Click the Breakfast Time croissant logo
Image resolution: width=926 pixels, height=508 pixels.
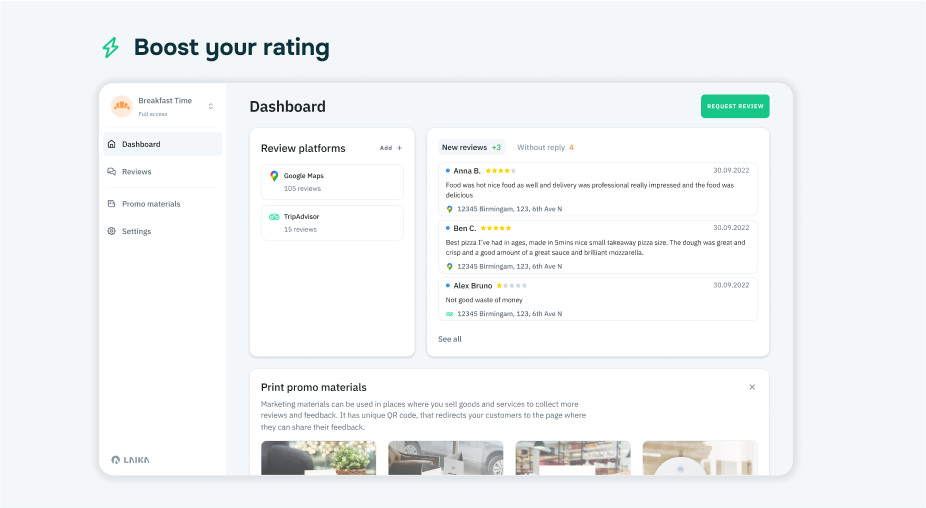[121, 106]
